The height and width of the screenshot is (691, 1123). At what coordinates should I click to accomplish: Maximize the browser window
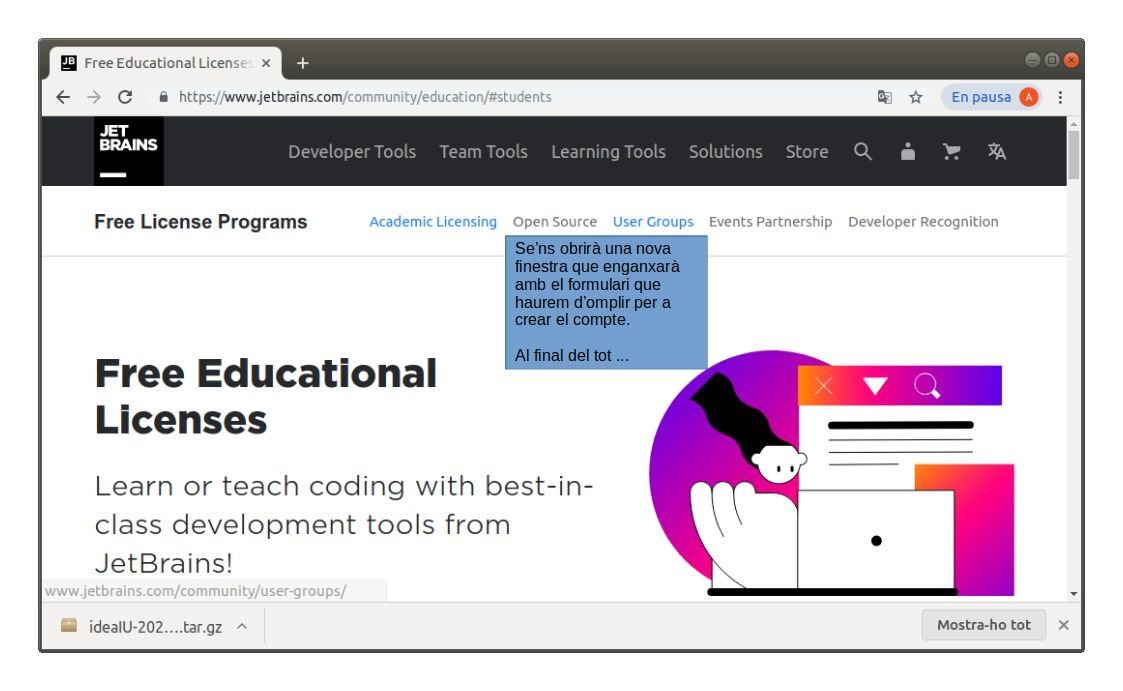tap(1051, 60)
